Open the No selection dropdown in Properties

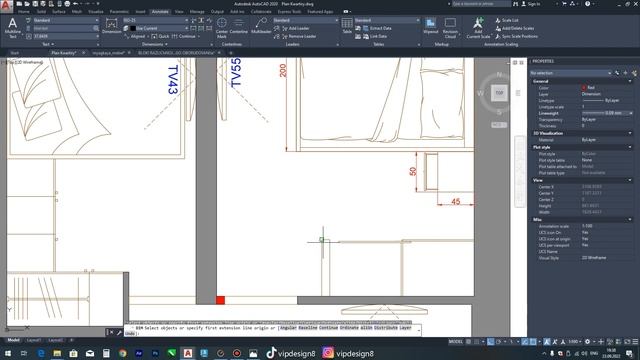[x=570, y=73]
